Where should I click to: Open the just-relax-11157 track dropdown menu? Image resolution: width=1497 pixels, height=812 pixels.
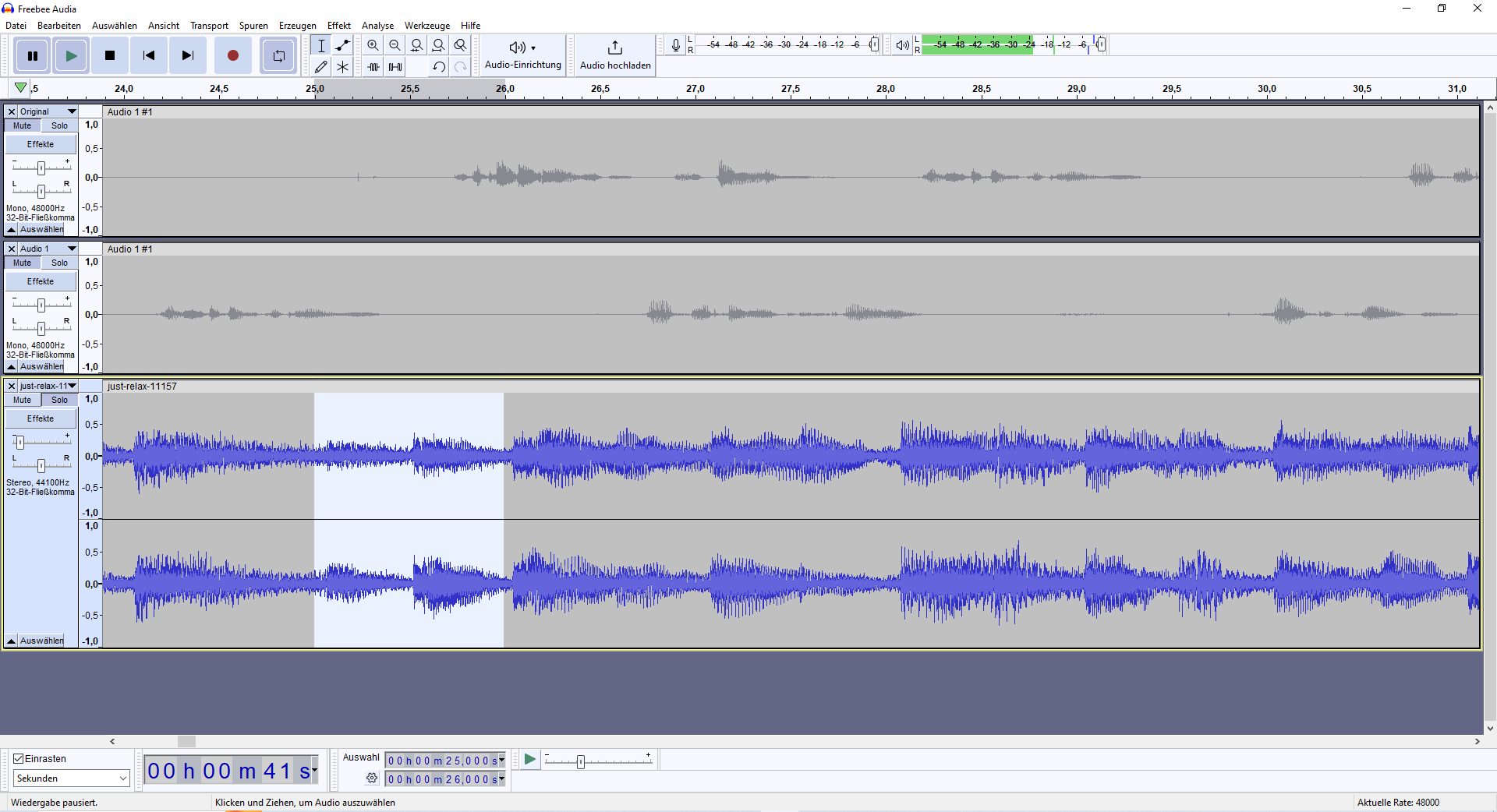[48, 386]
